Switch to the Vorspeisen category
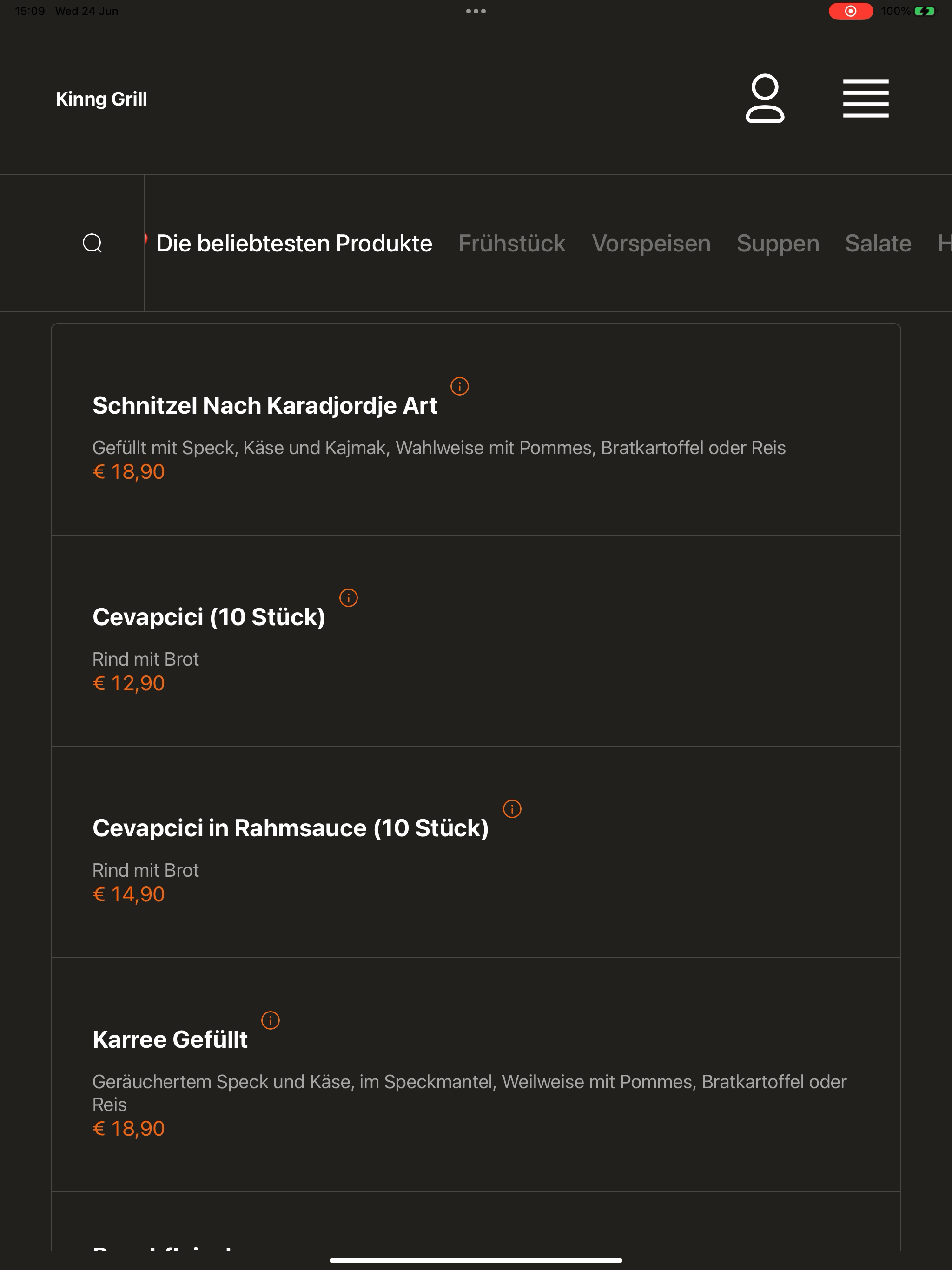This screenshot has width=952, height=1270. (651, 243)
